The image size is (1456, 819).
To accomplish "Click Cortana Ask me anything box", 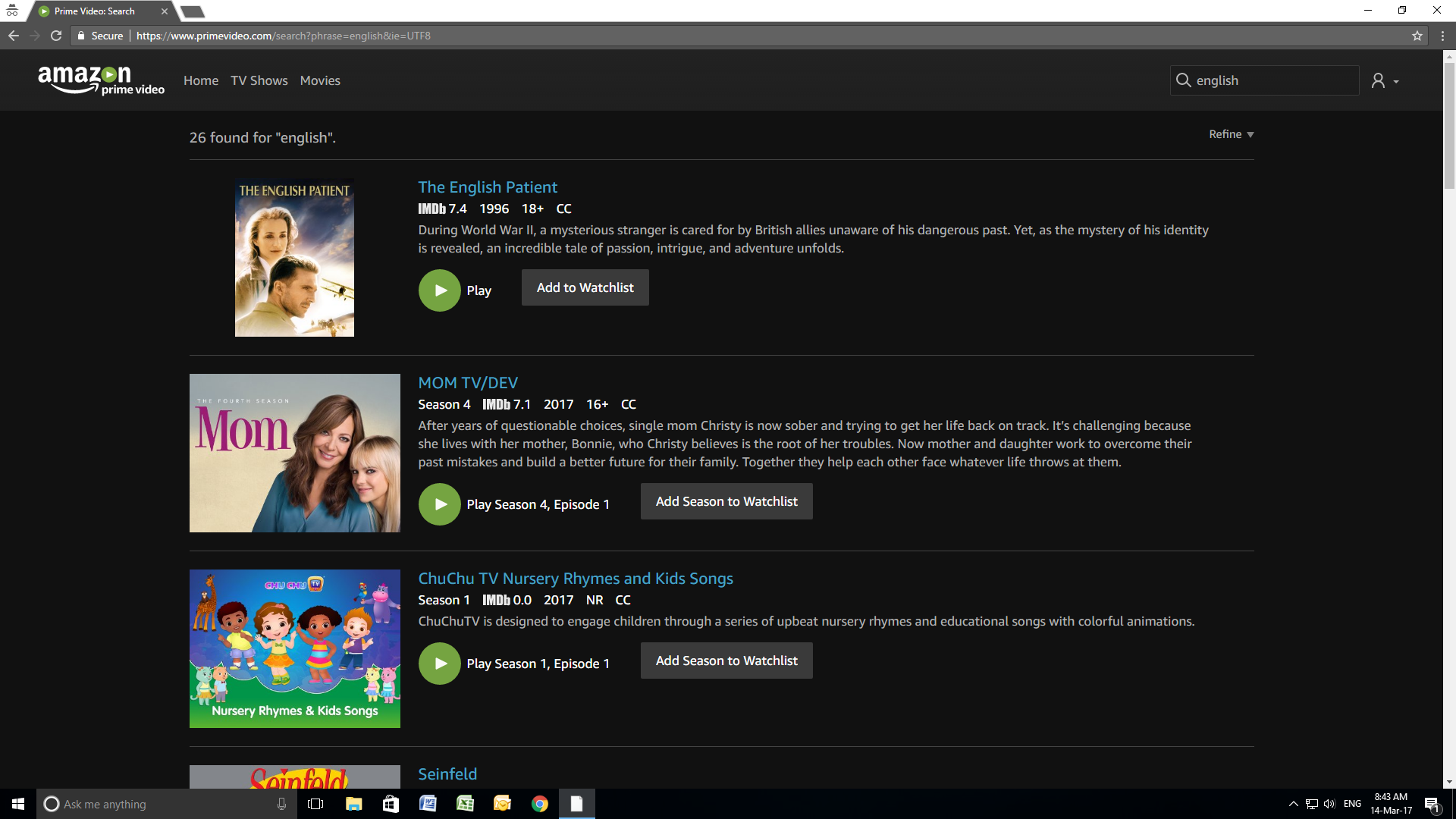I will tap(165, 804).
